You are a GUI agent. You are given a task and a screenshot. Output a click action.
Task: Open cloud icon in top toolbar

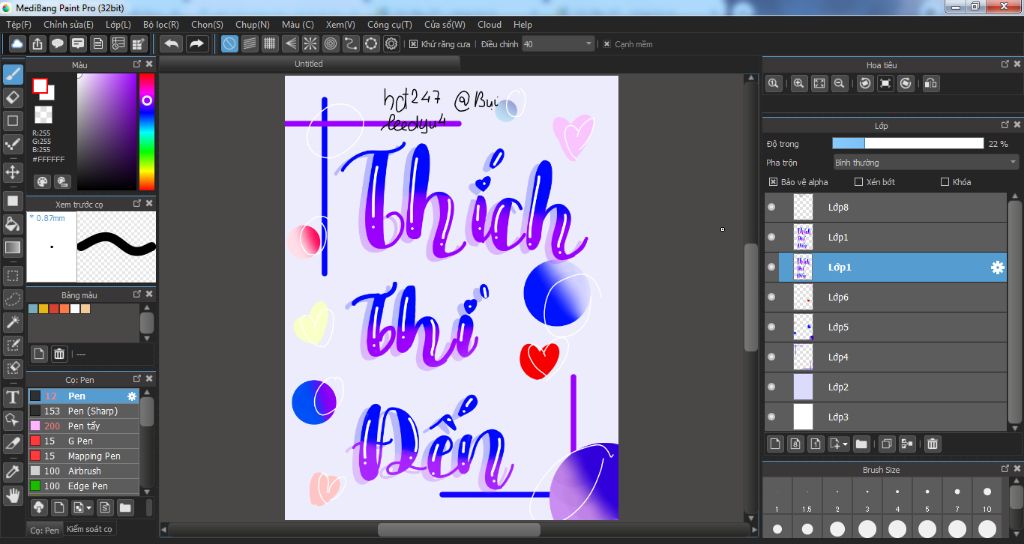click(17, 44)
